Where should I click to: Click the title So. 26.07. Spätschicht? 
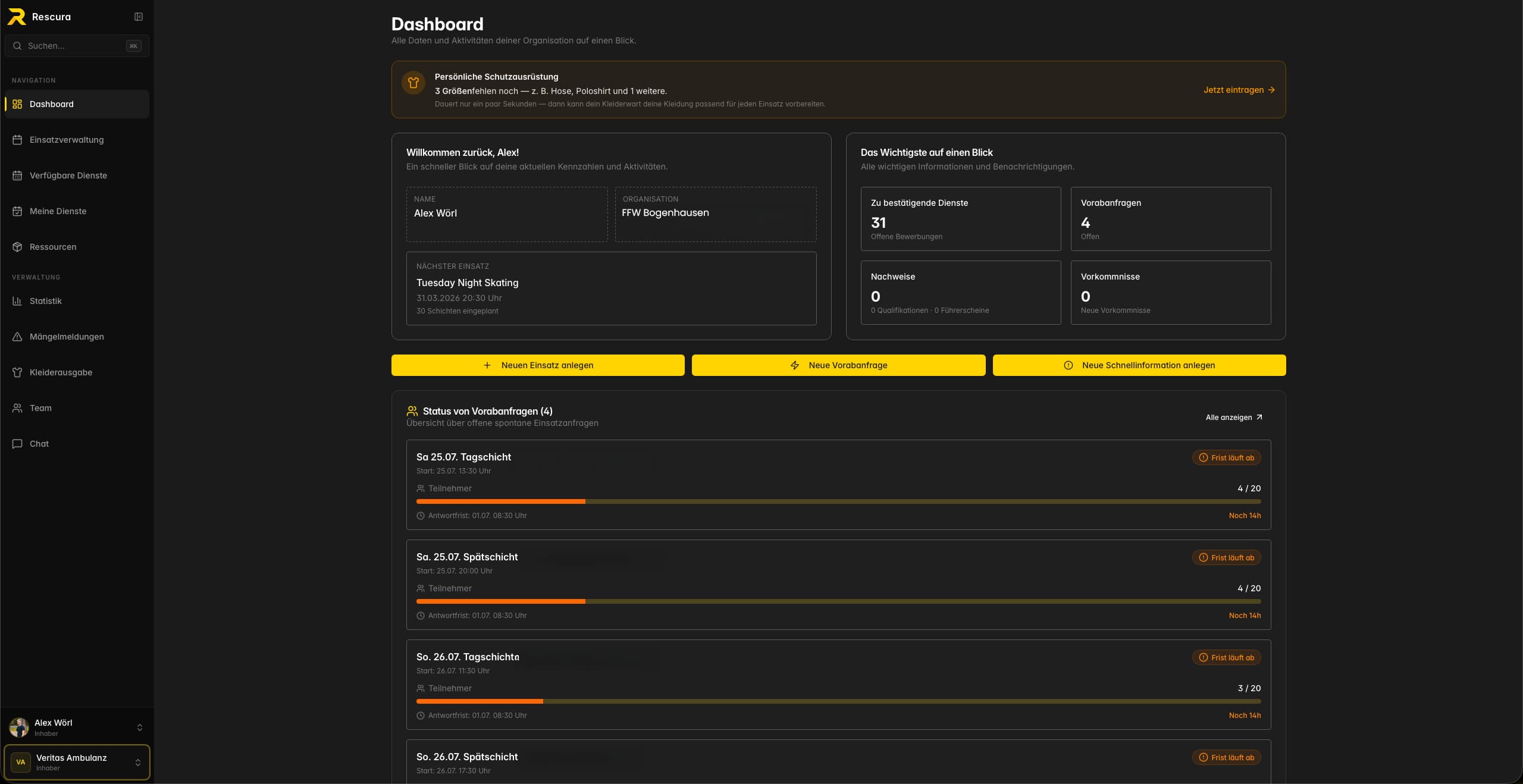[x=467, y=757]
